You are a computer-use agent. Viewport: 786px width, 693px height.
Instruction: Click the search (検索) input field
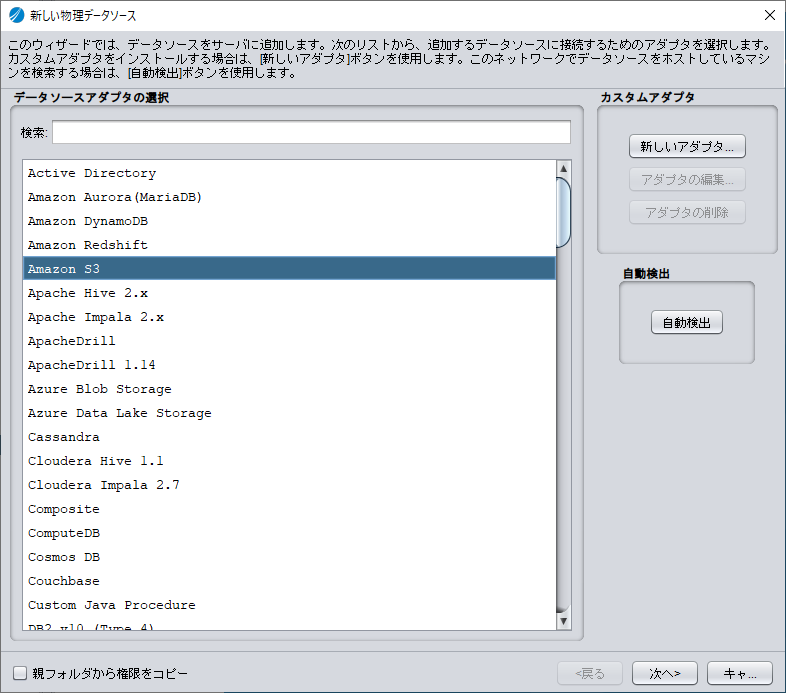click(x=311, y=132)
